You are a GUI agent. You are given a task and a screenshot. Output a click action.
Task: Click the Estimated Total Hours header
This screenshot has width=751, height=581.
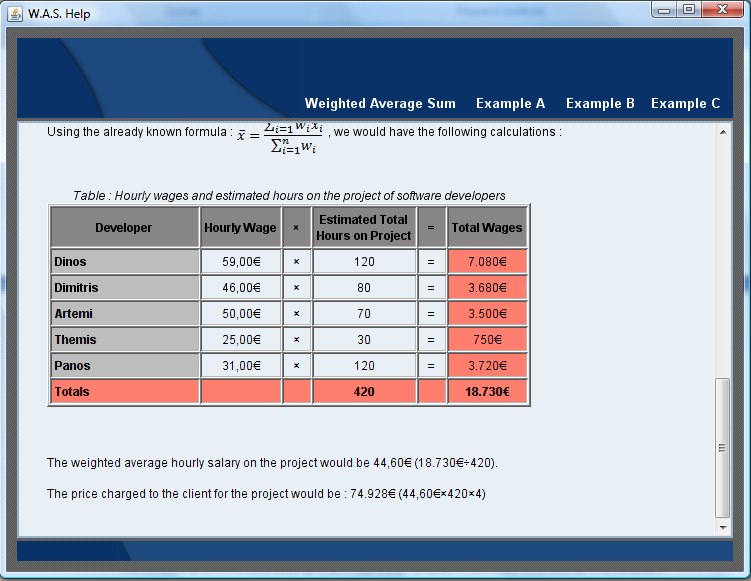click(x=364, y=228)
